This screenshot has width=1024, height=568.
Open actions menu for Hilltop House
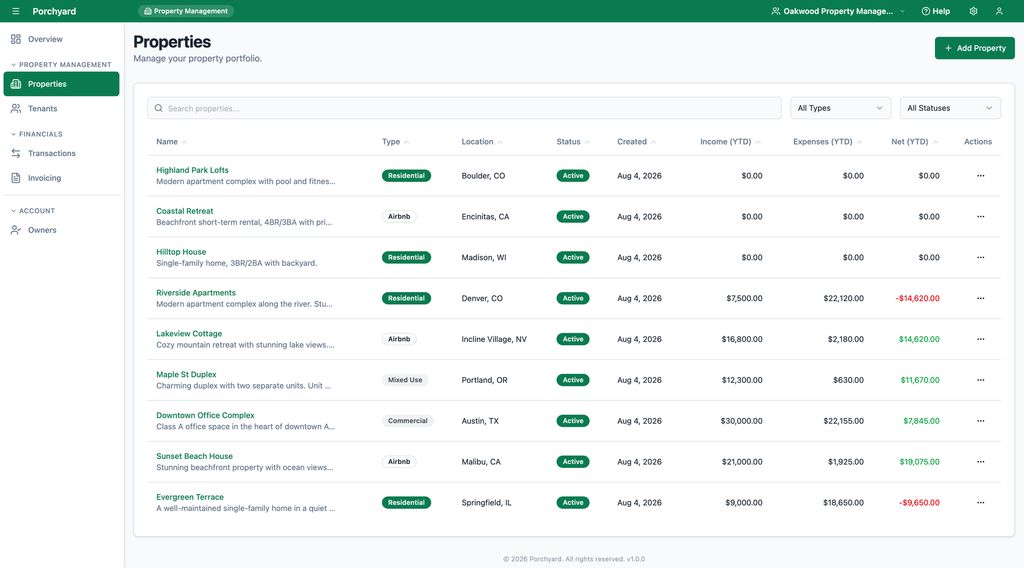pyautogui.click(x=980, y=257)
